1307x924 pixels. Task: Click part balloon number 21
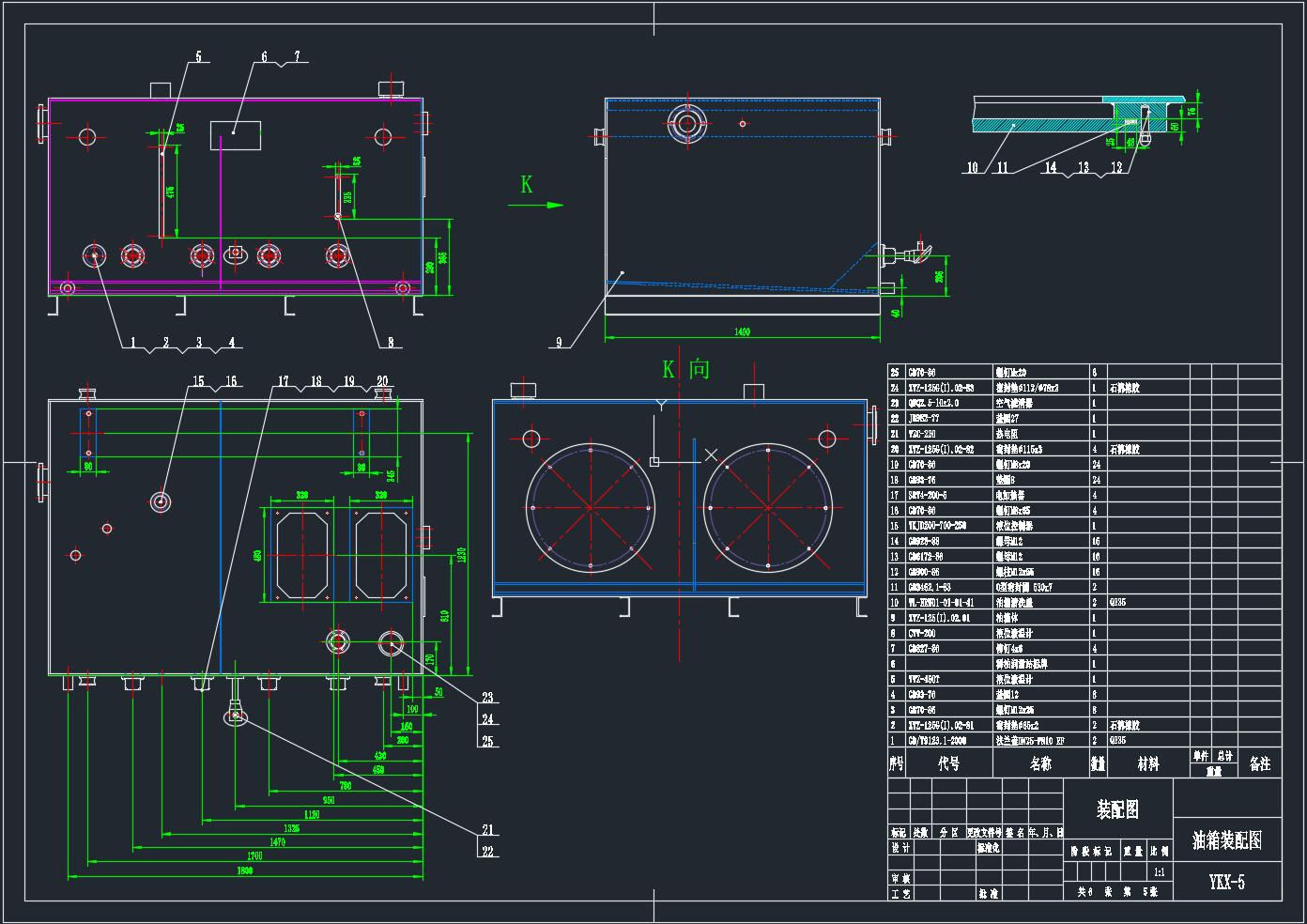[x=487, y=830]
